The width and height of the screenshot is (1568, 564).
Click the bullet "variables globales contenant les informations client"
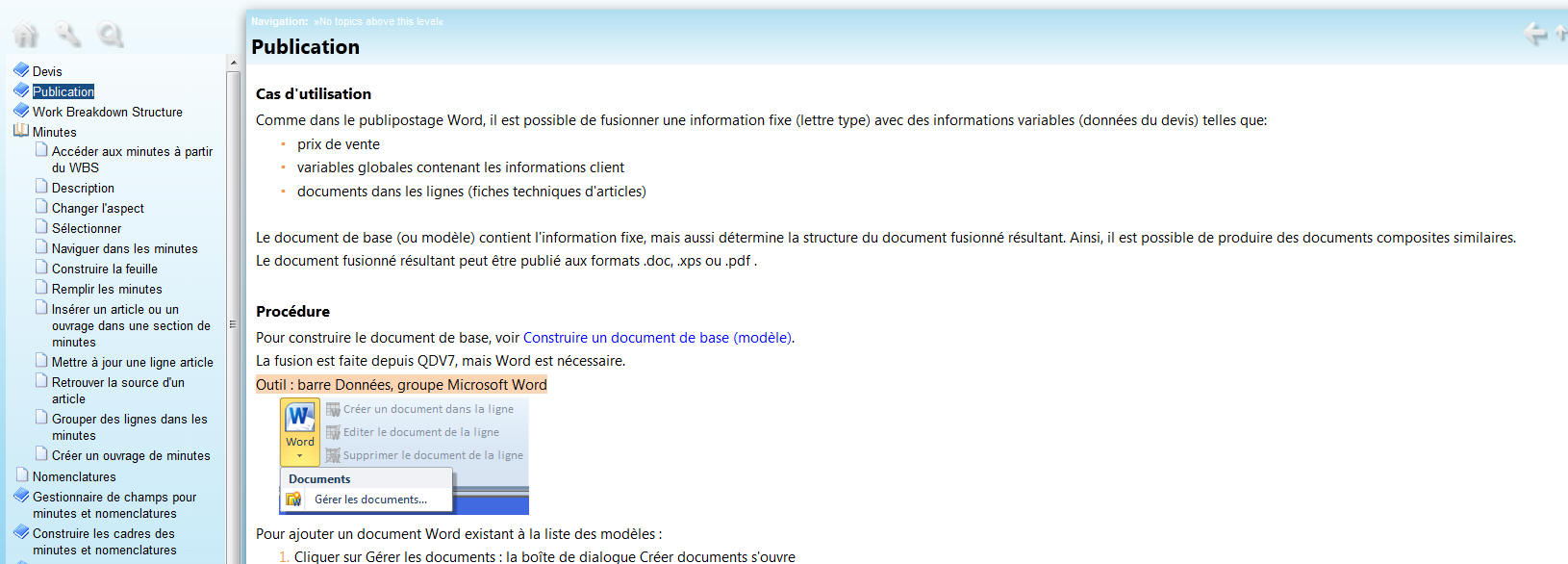coord(461,167)
